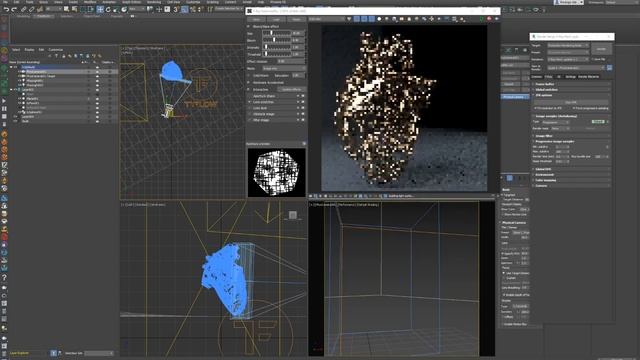Activate the Select and Place tool
640x360 pixels.
[124, 9]
